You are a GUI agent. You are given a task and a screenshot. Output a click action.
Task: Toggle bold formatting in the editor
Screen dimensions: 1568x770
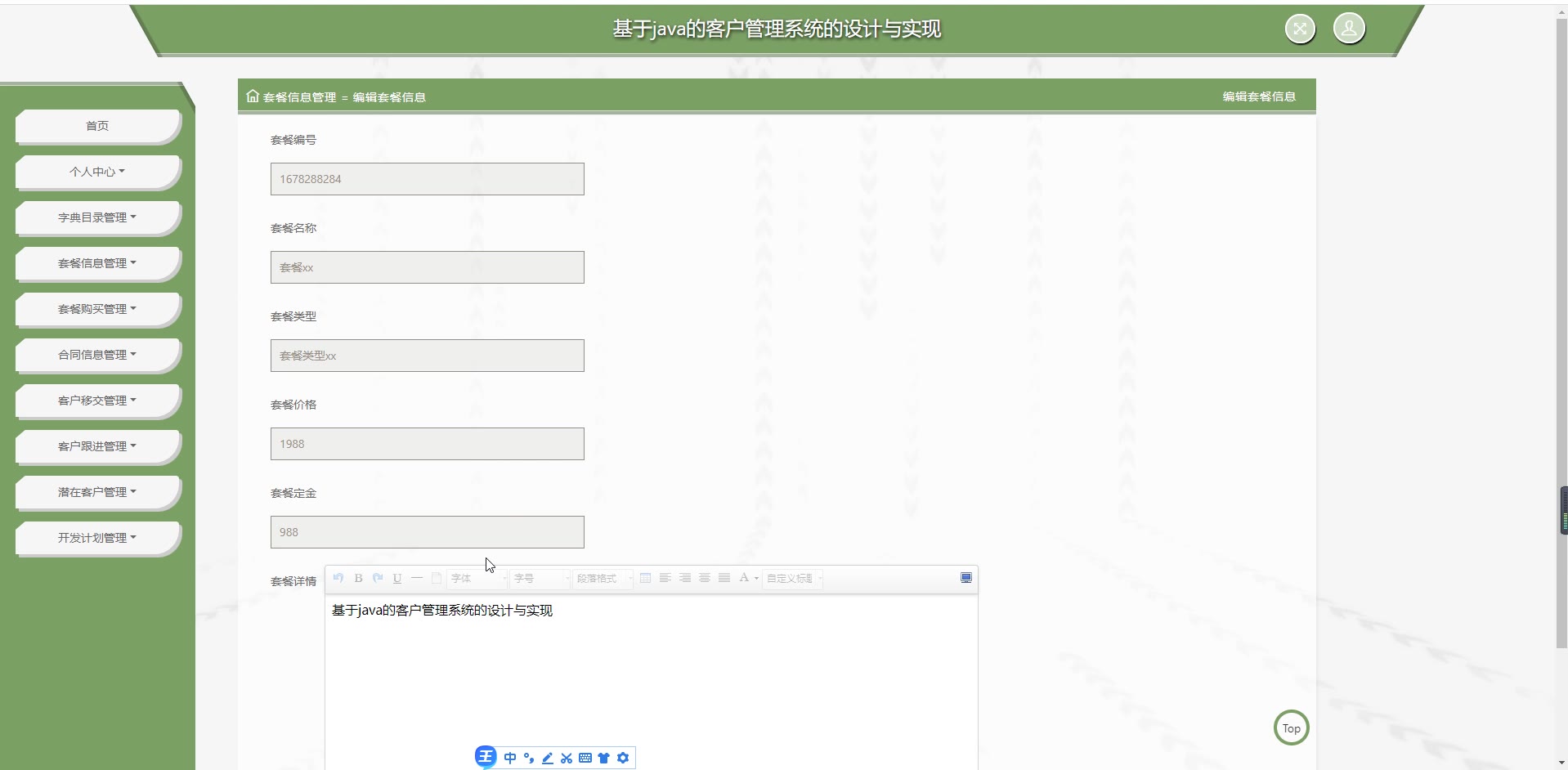tap(358, 578)
